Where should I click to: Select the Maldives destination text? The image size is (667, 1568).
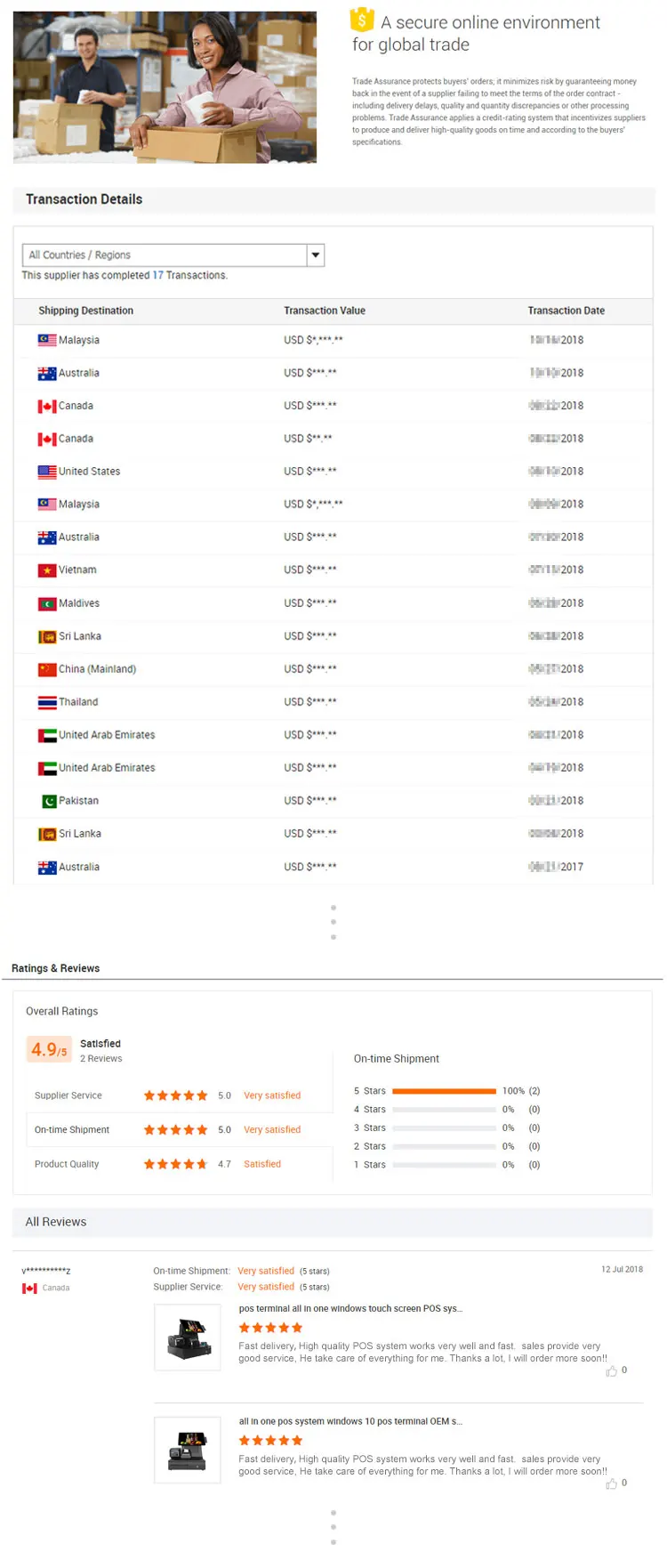pos(79,603)
